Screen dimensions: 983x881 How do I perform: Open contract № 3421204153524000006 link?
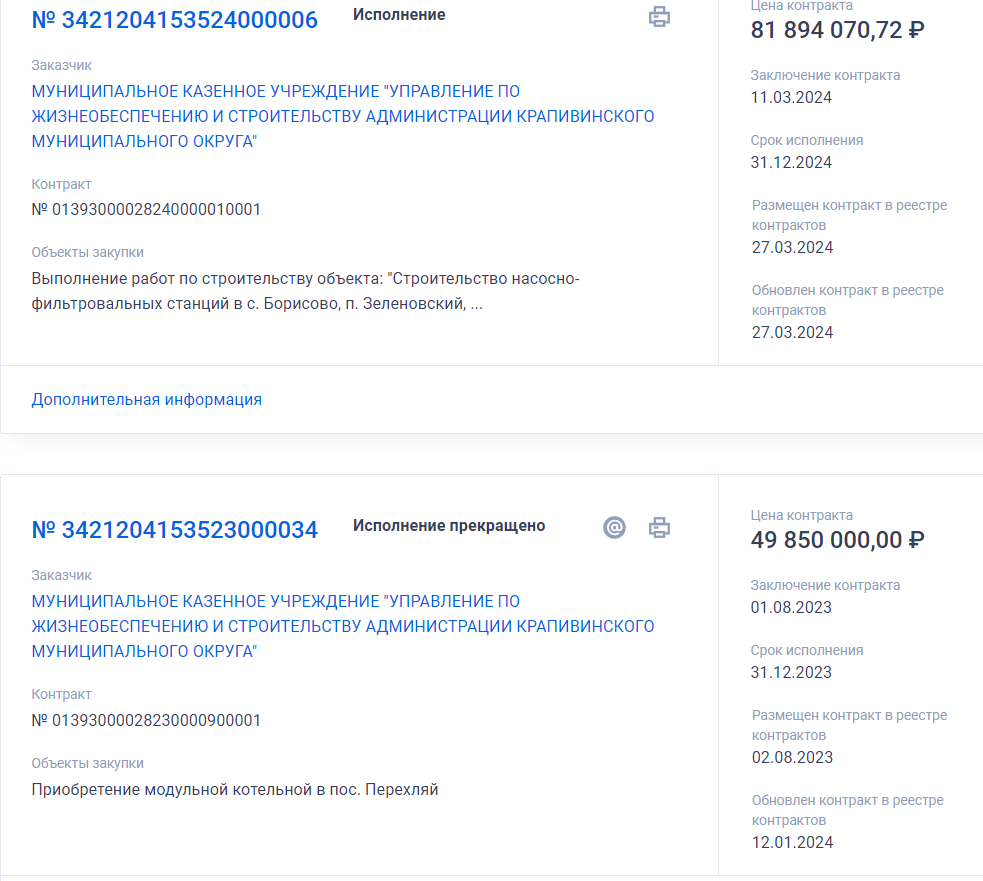(175, 20)
